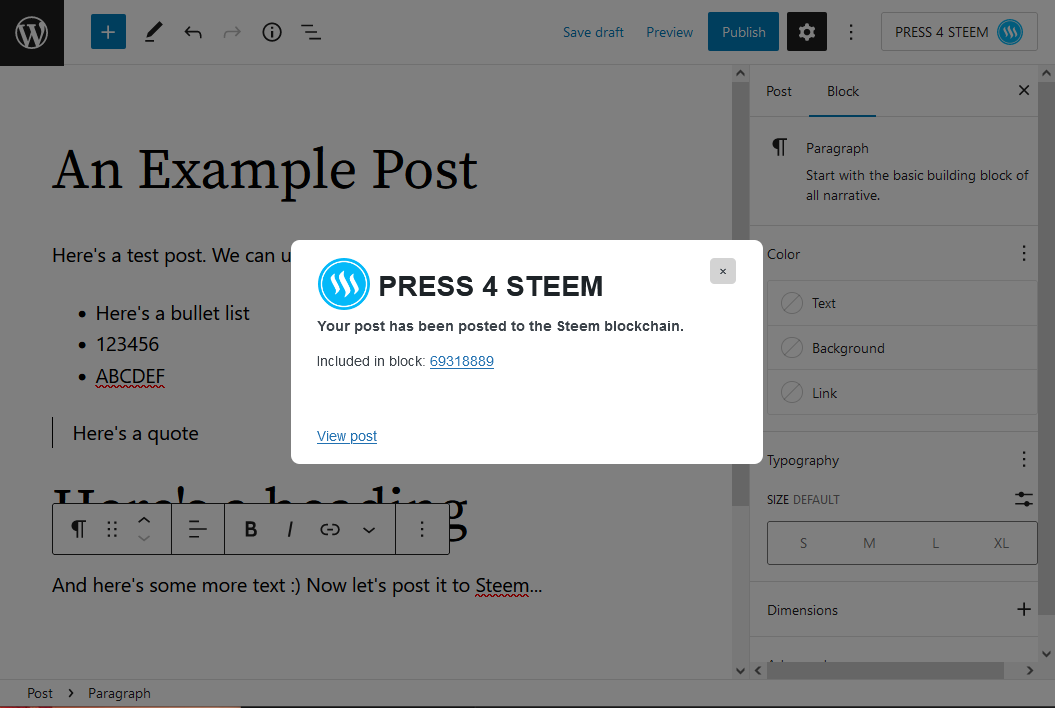Click "Here's a bullet list" item

[172, 314]
